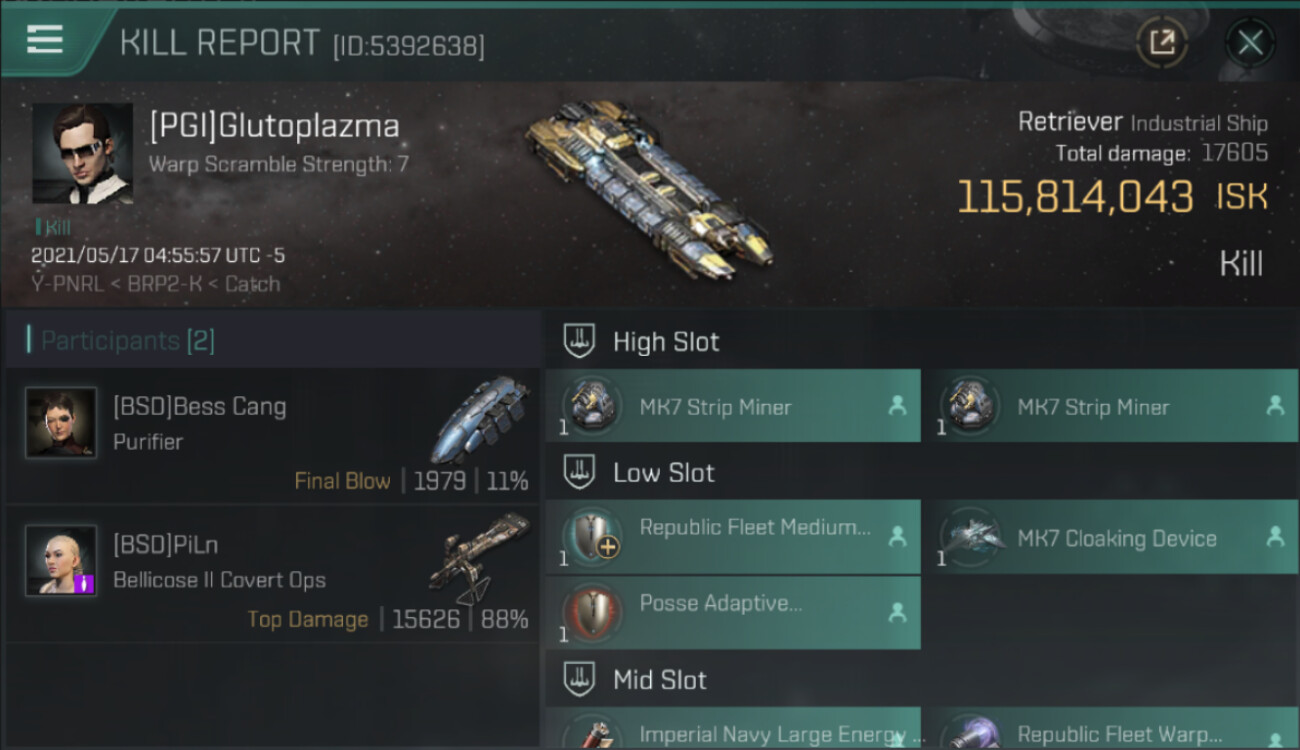The width and height of the screenshot is (1300, 750).
Task: Tap the MK7 Cloaking Device icon
Action: pos(968,537)
